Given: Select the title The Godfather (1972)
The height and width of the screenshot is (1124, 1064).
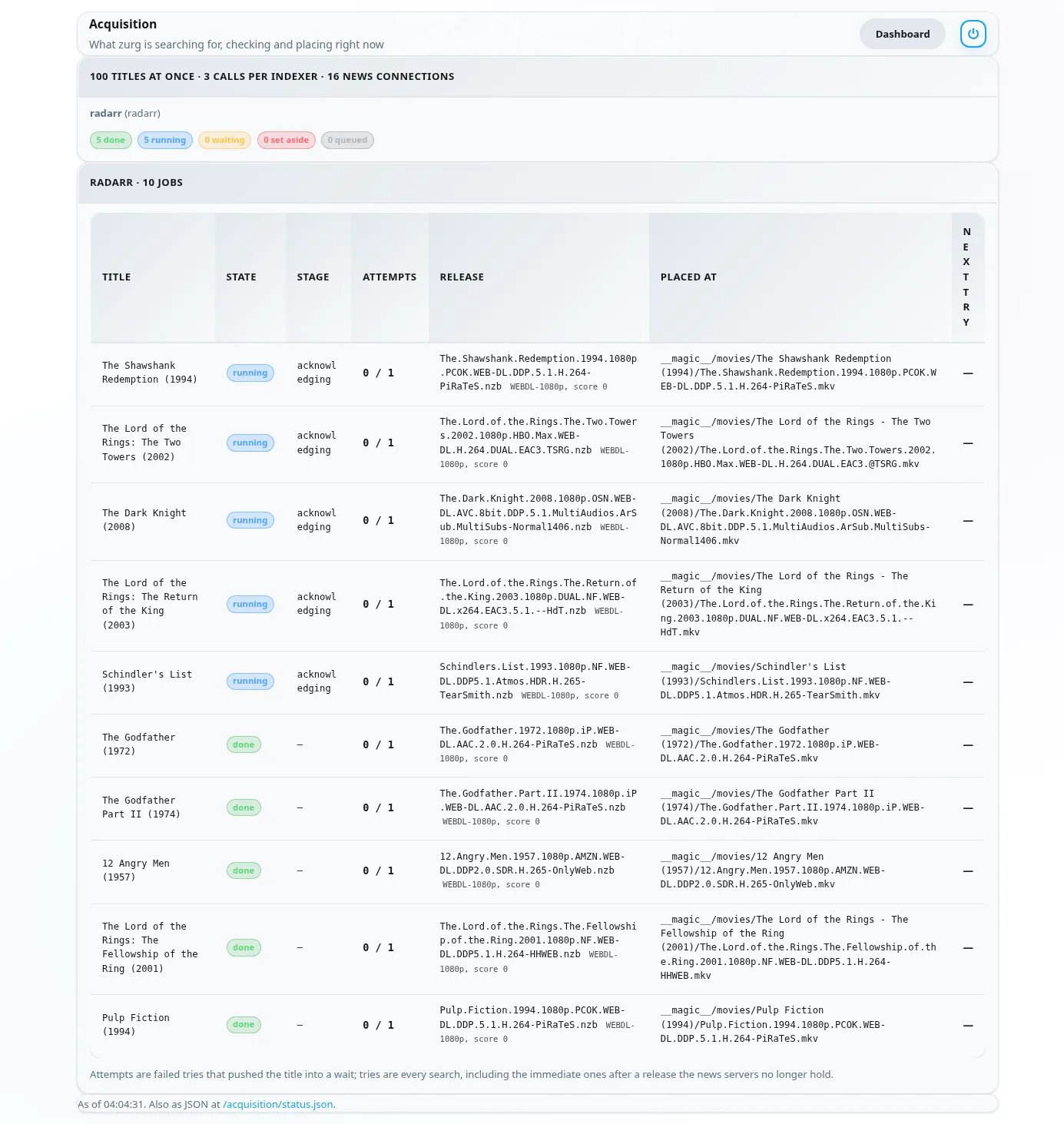Looking at the screenshot, I should pos(139,744).
